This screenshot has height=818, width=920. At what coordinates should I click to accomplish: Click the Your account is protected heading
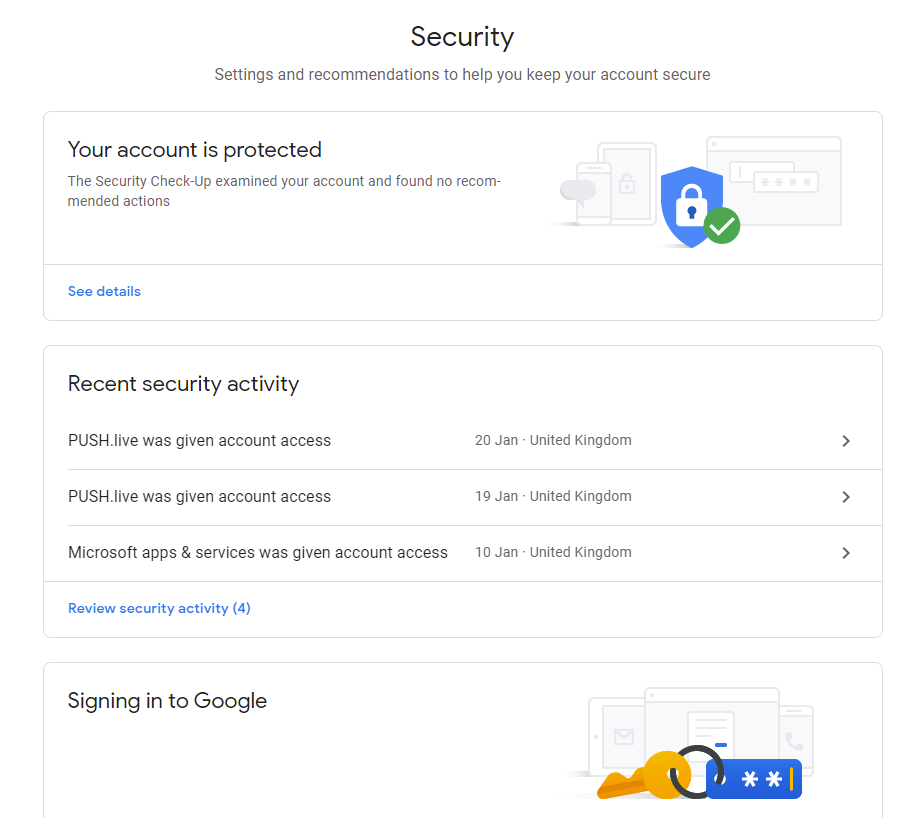pyautogui.click(x=195, y=150)
